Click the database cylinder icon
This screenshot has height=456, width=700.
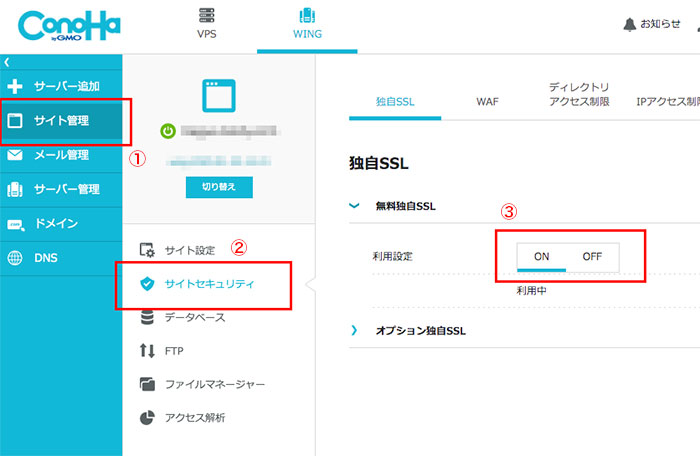click(147, 317)
